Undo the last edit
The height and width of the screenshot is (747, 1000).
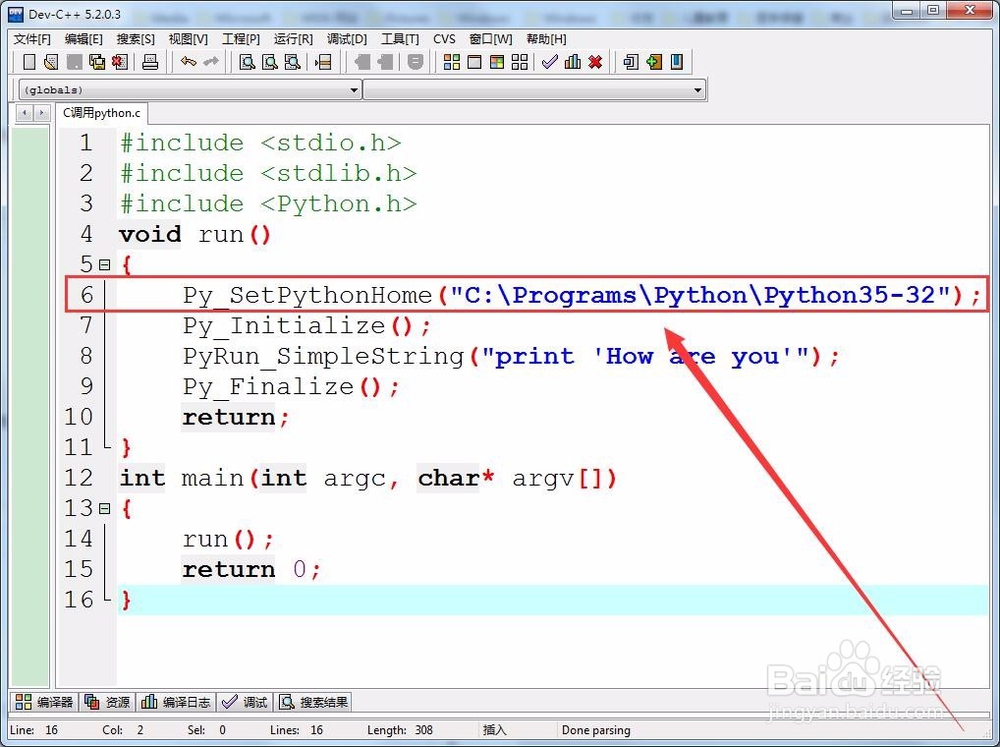(x=189, y=62)
